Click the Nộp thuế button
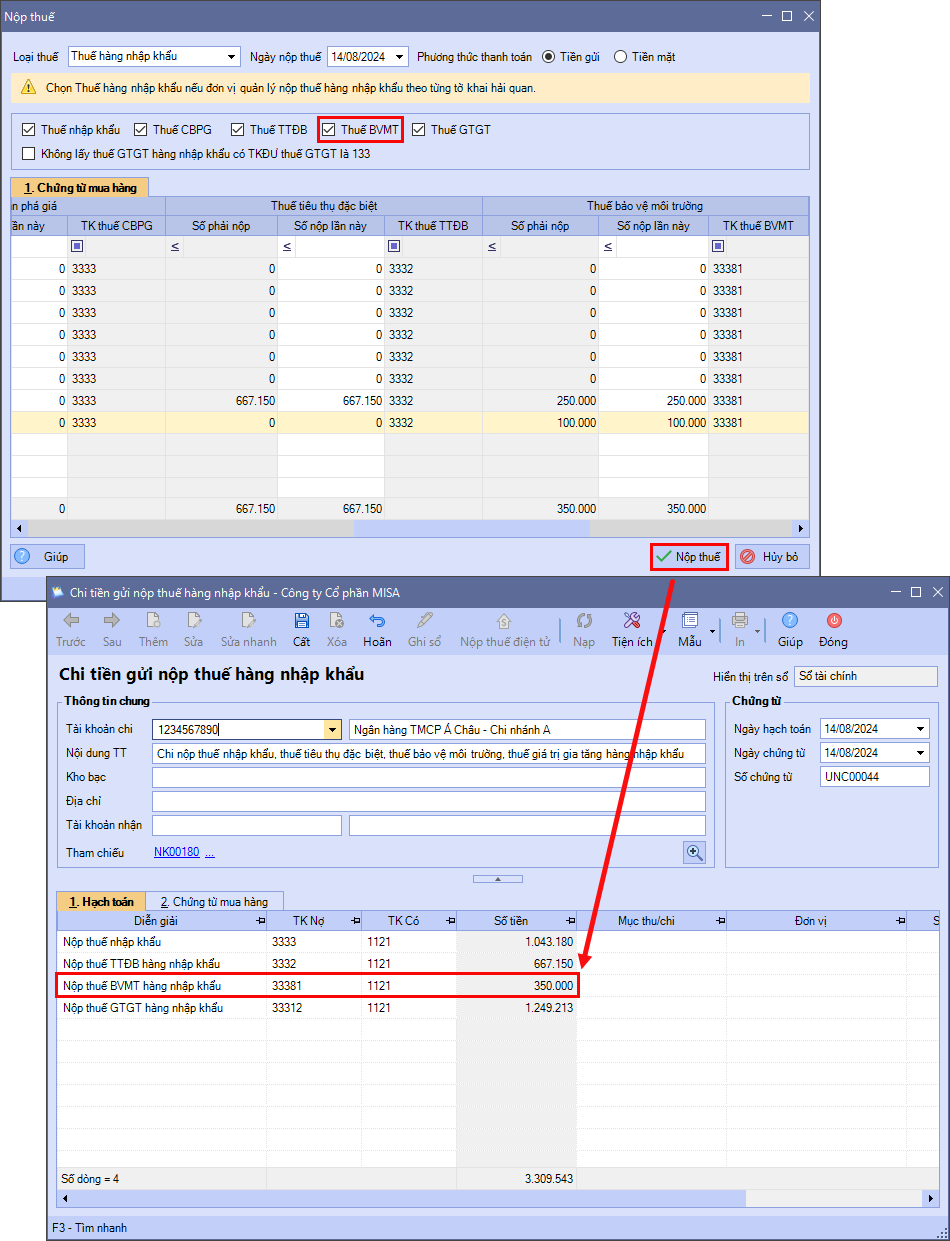This screenshot has height=1241, width=950. point(688,557)
